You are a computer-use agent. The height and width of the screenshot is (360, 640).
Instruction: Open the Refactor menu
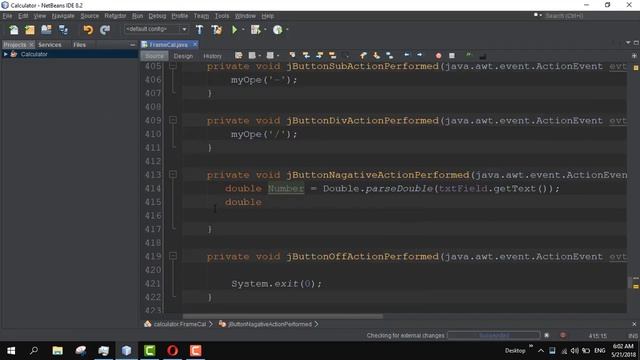(115, 16)
